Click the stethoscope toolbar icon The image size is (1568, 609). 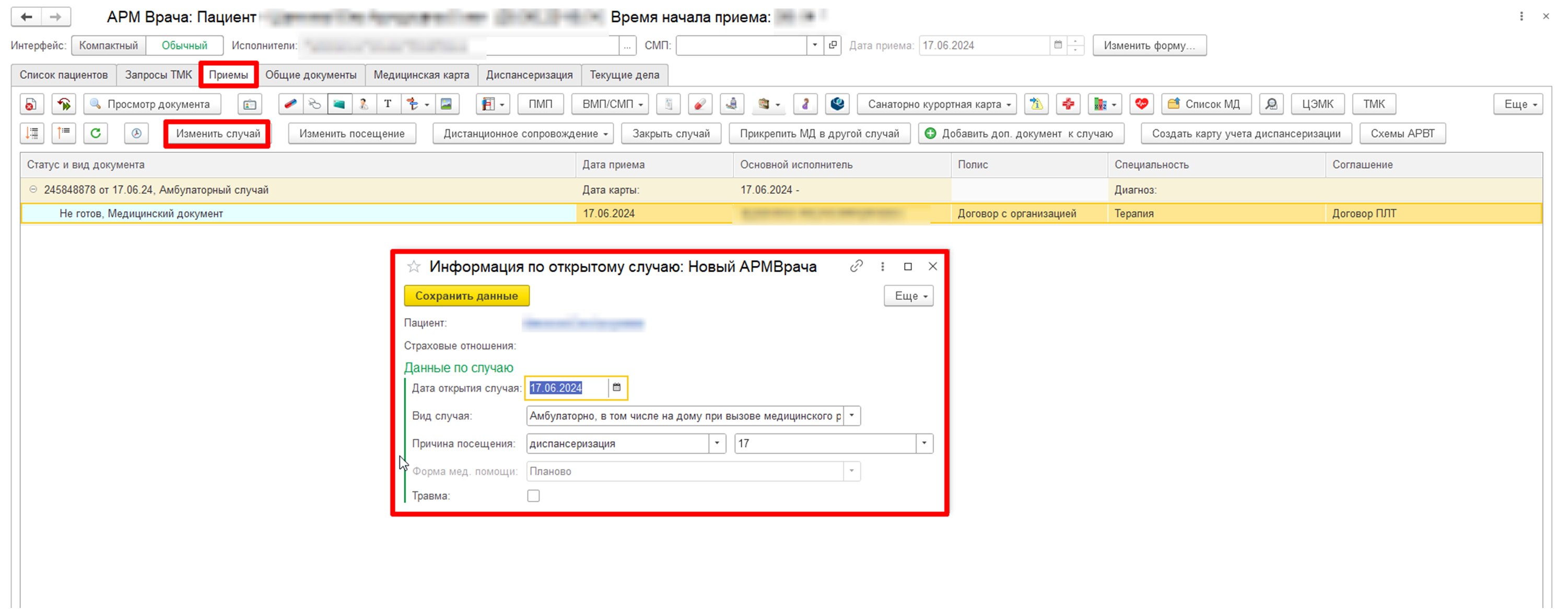(x=314, y=104)
